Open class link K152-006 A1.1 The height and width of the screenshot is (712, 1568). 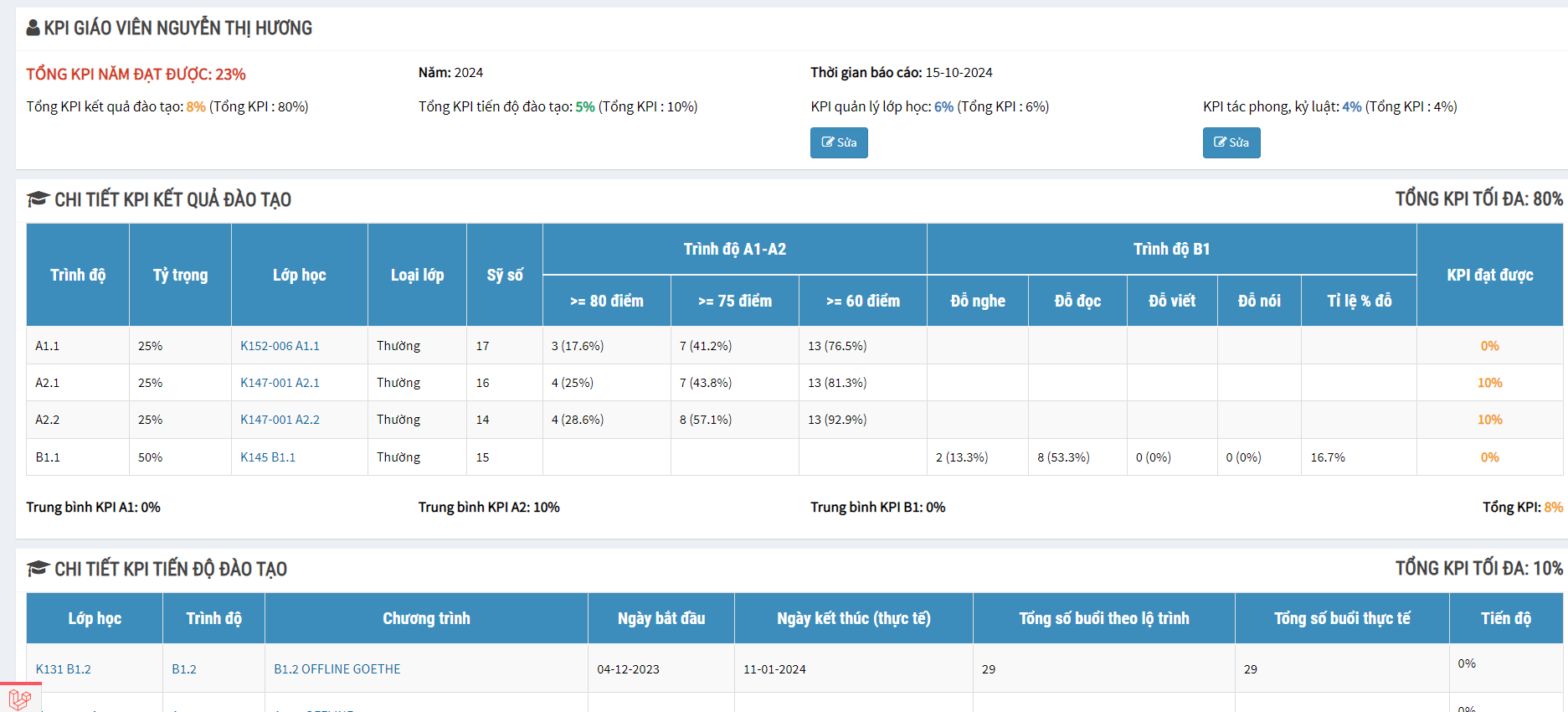[280, 346]
